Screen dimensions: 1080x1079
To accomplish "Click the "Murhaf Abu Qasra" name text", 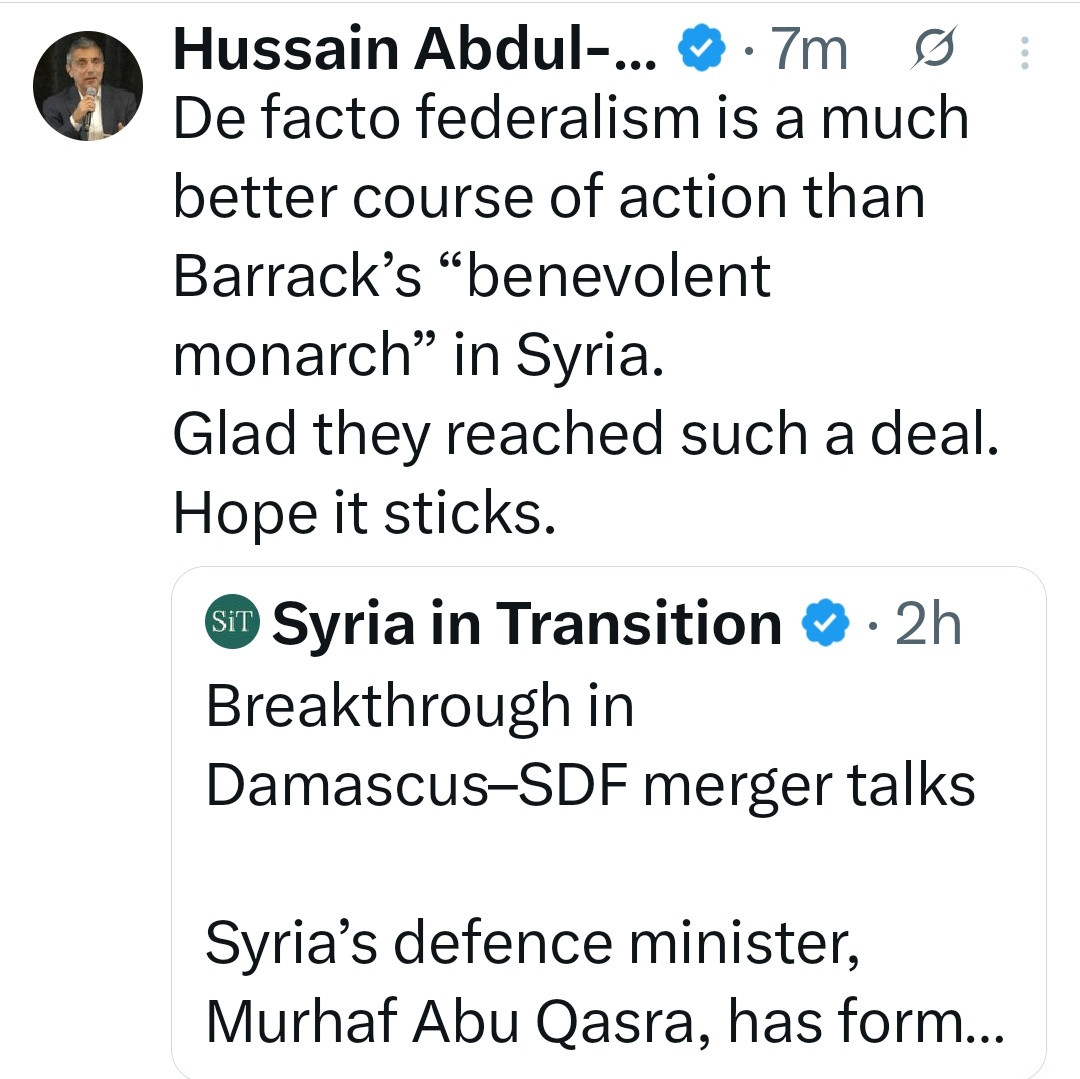I will [x=452, y=1021].
